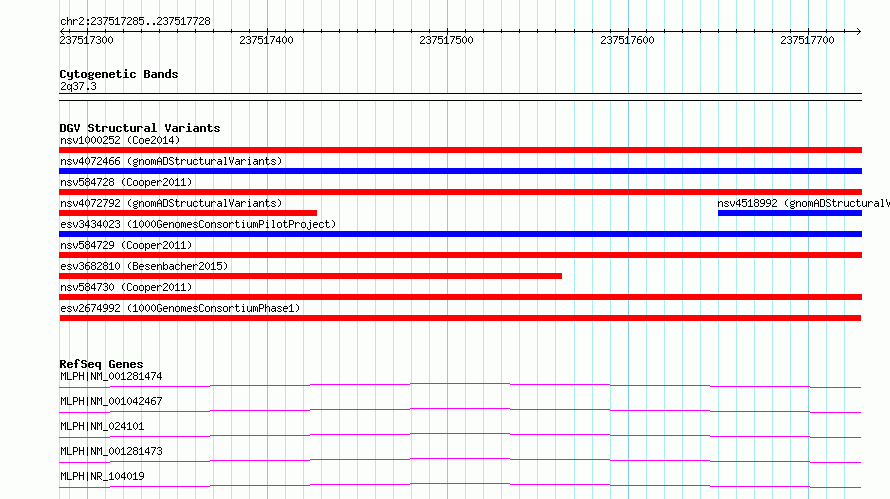Click the red bar of nsv584730
This screenshot has width=890, height=499.
pos(460,297)
